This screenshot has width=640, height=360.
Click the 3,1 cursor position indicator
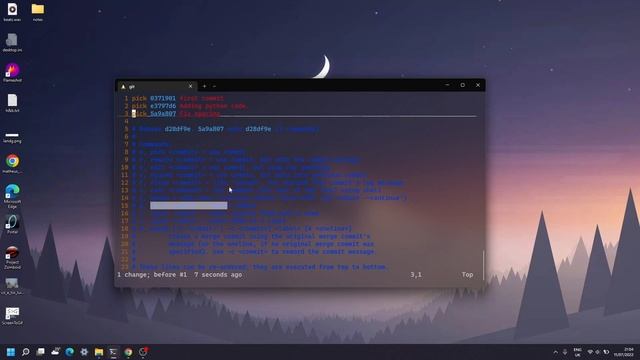[x=416, y=275]
